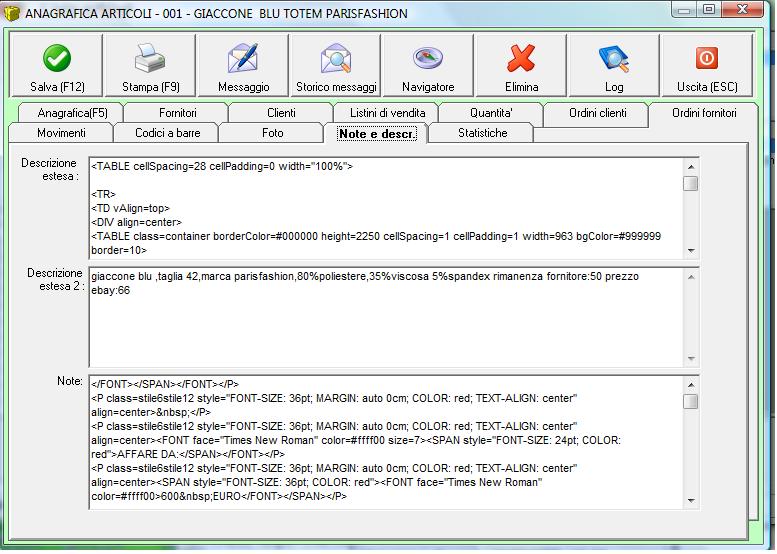The image size is (777, 554).
Task: Maximize the Anagrafica Articoli window
Action: coord(709,10)
